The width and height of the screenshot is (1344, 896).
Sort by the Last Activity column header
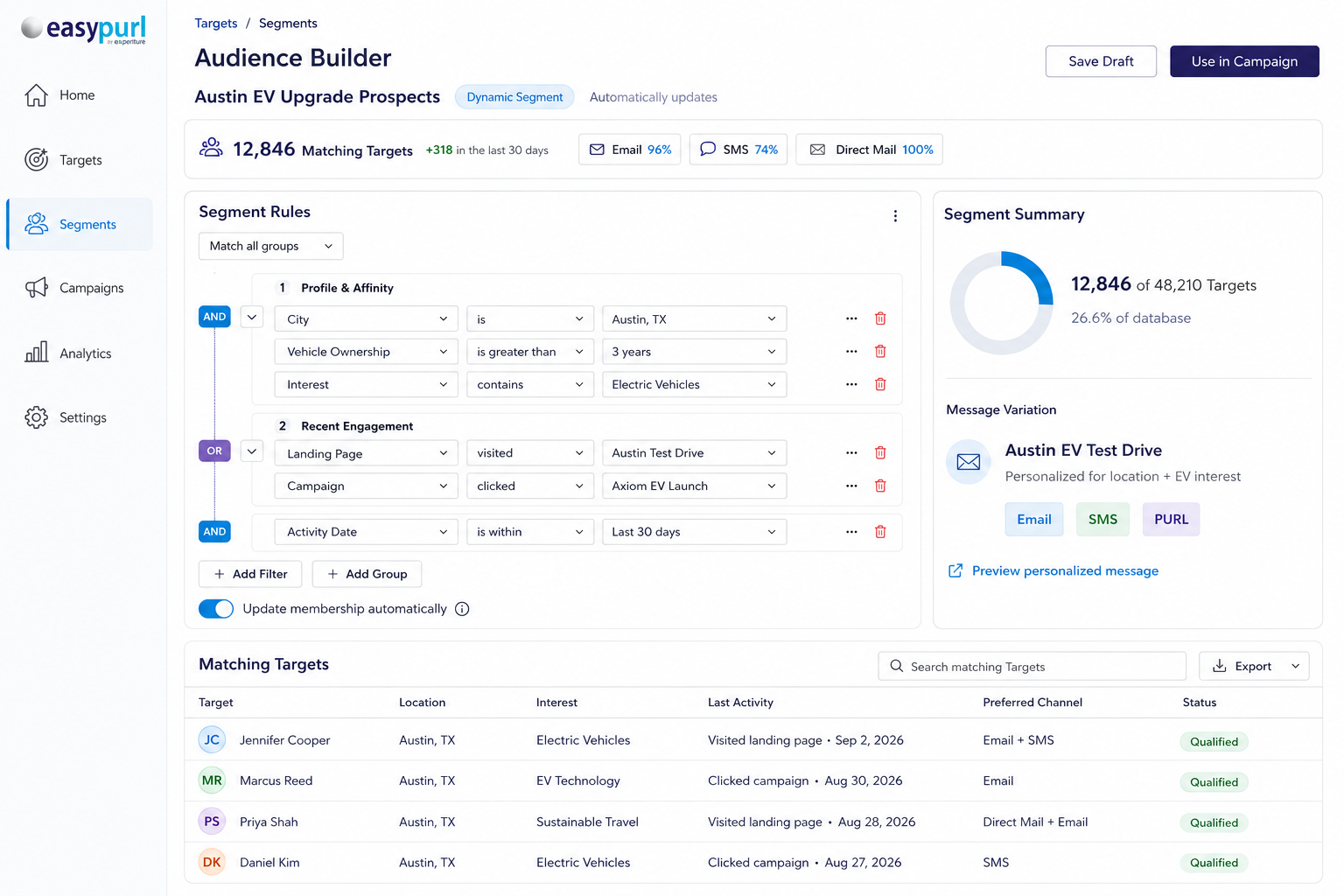tap(740, 703)
